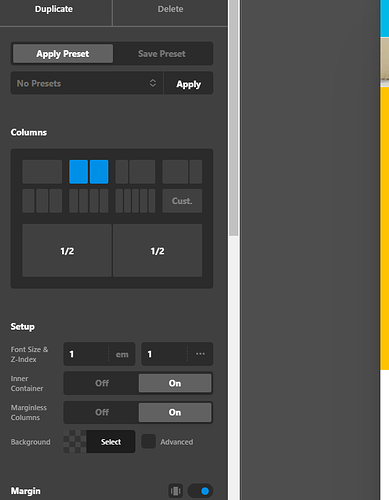389x500 pixels.
Task: Turn Inner Container Off
Action: point(102,383)
